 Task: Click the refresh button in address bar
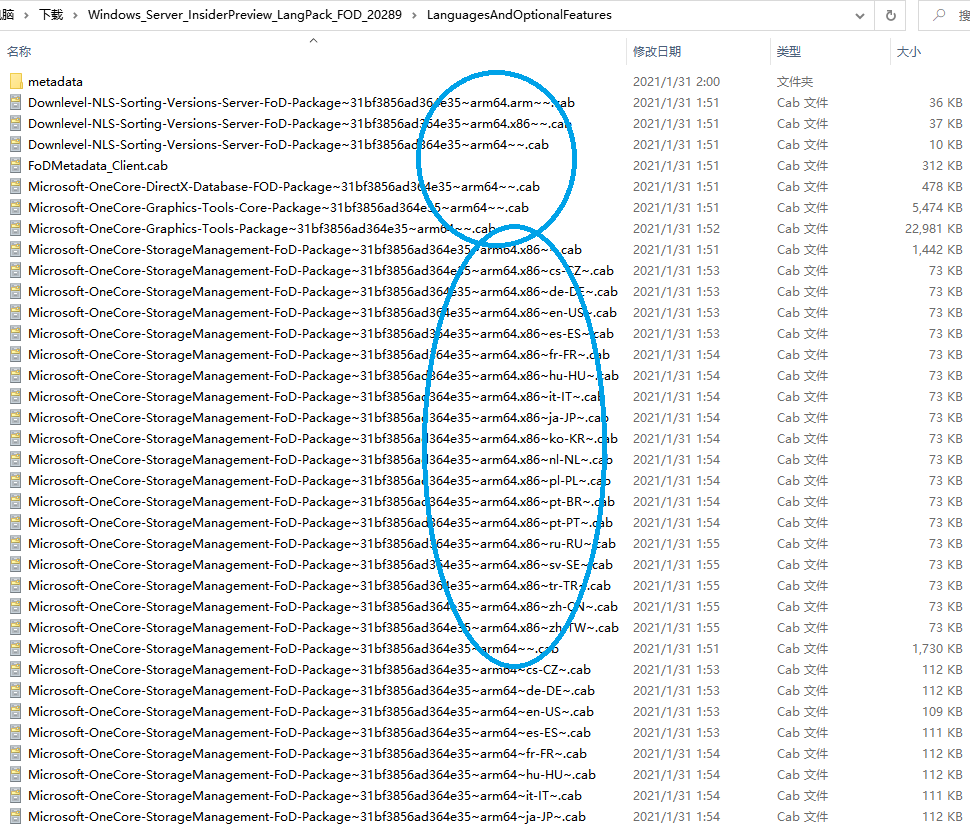[890, 16]
